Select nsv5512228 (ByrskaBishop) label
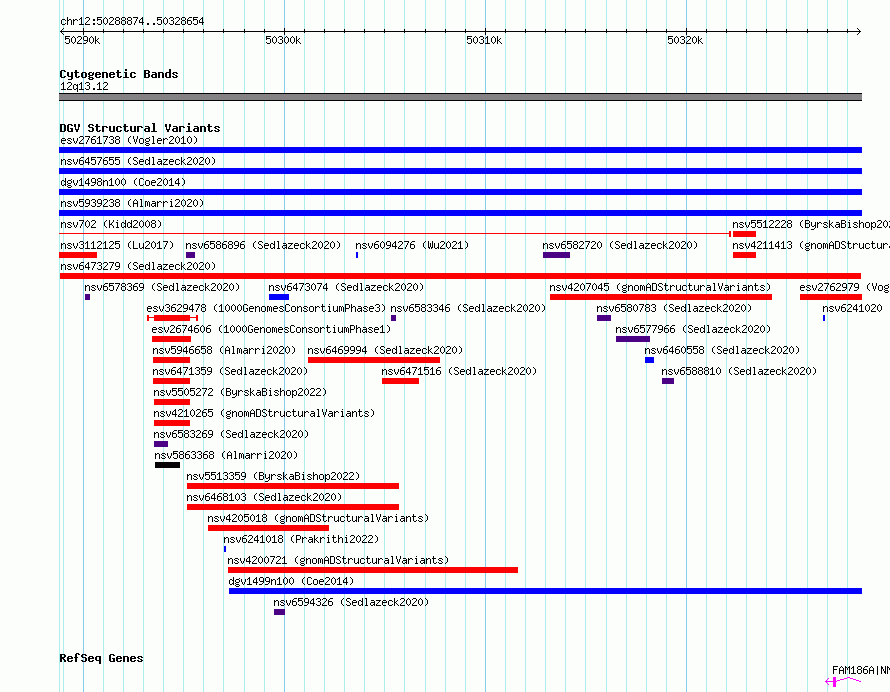Viewport: 890px width, 692px height. coord(811,224)
